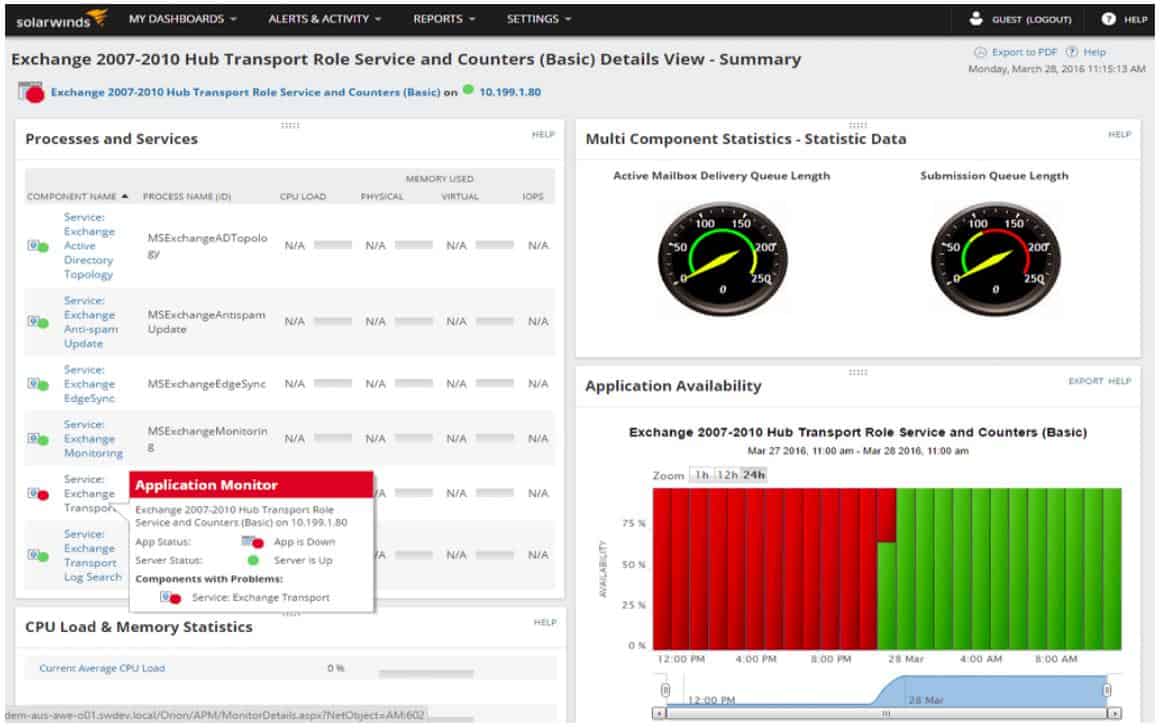This screenshot has width=1160, height=728.
Task: Log out via Guest (Logout) link
Action: 1031,19
